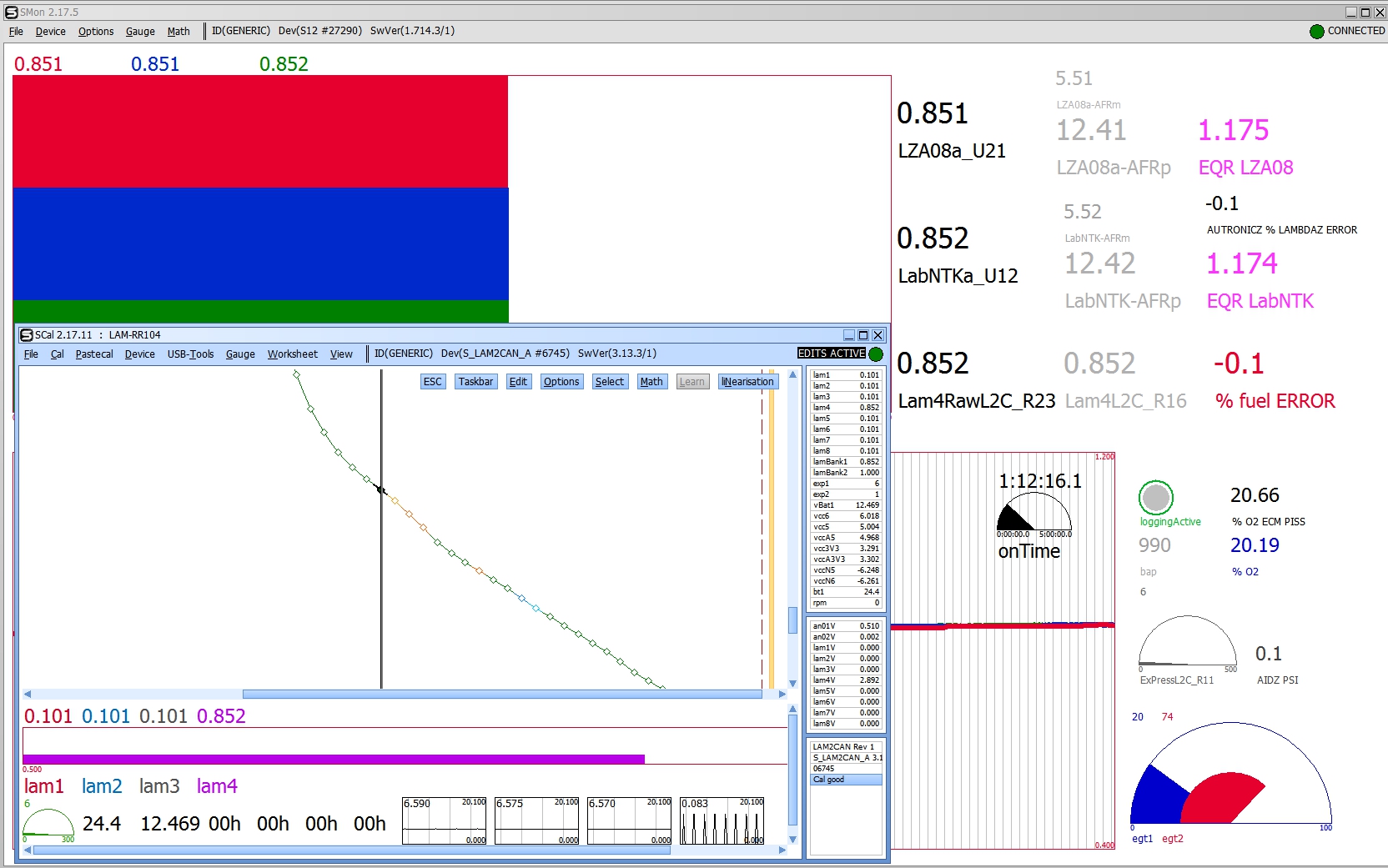
Task: Open the USB-Tools menu
Action: coord(190,354)
